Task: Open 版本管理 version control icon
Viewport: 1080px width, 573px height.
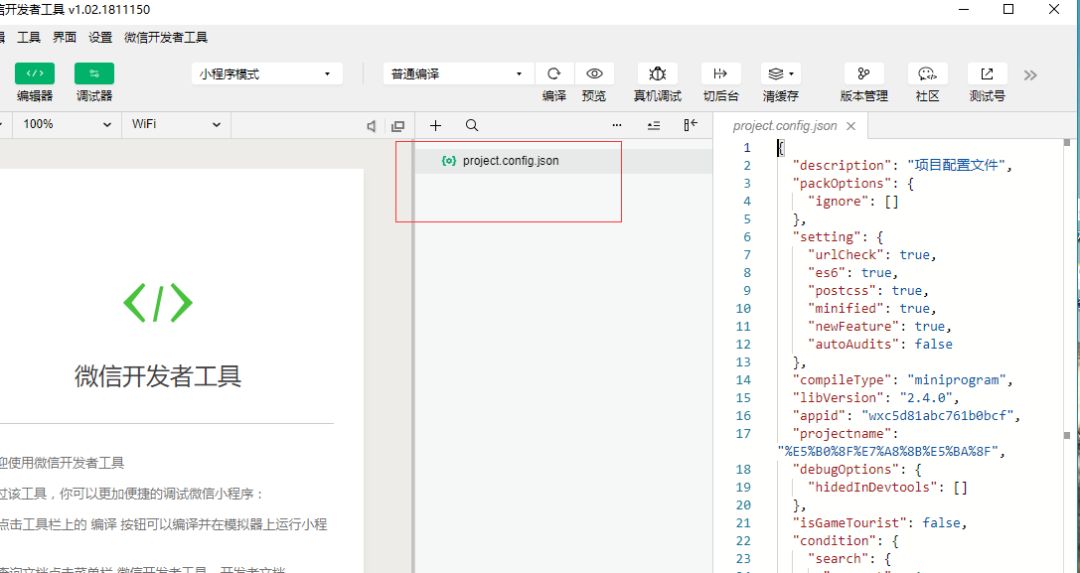Action: (x=864, y=74)
